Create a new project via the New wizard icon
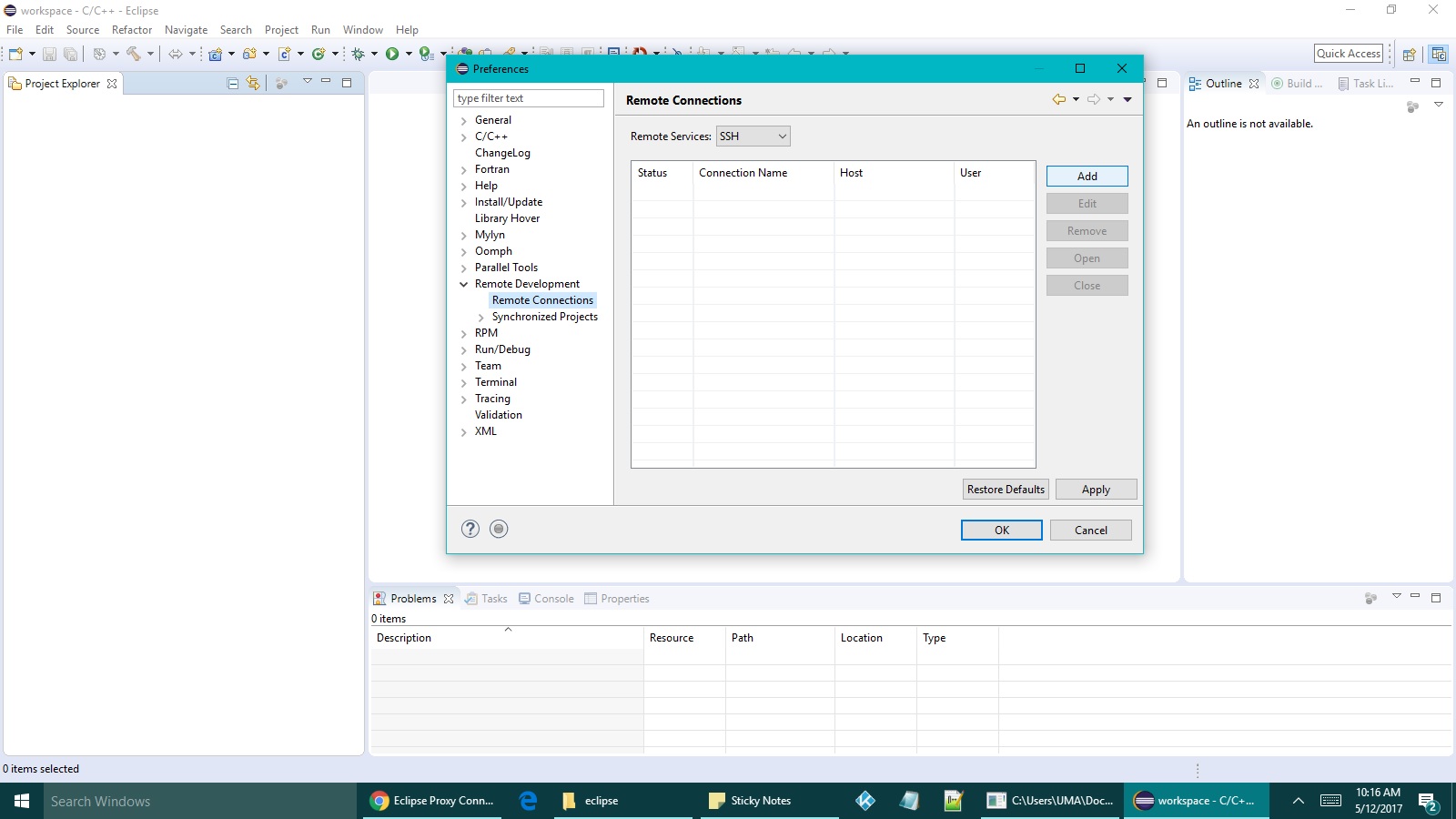This screenshot has width=1456, height=819. click(x=16, y=54)
